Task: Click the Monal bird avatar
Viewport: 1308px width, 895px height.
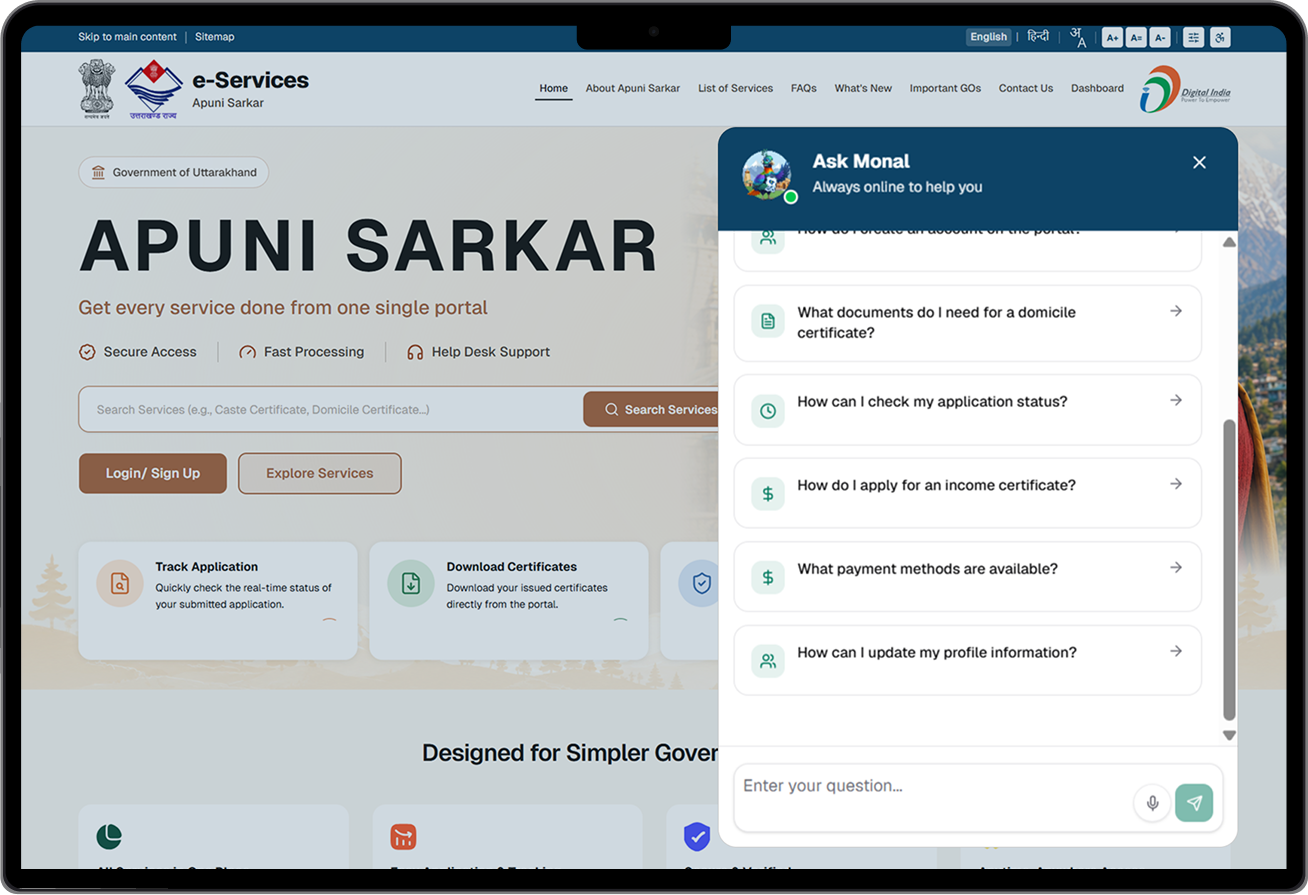Action: point(767,175)
